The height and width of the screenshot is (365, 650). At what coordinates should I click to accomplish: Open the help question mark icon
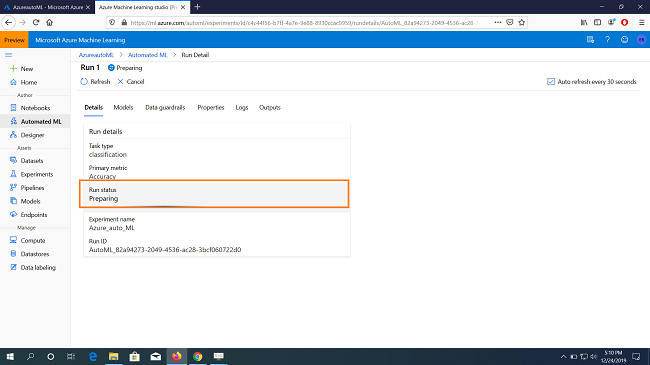(x=607, y=40)
